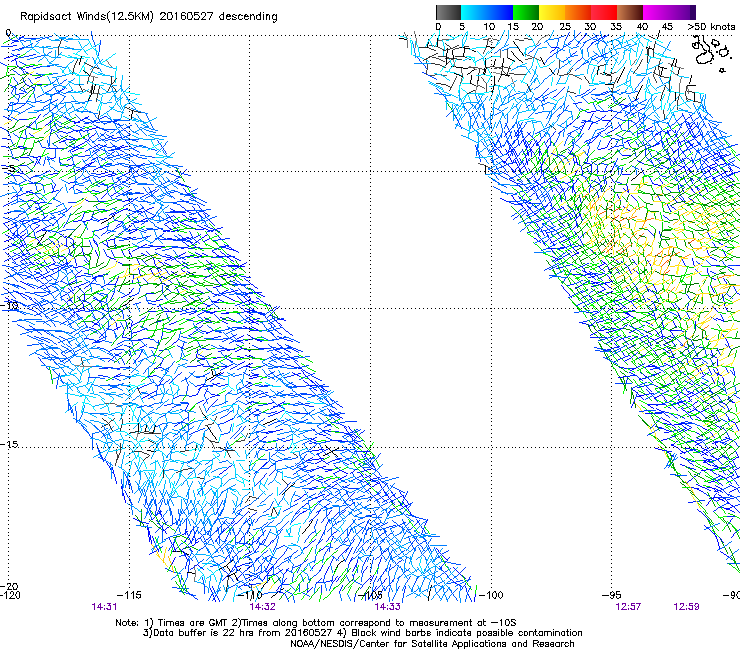Click the title 'Rapidscat Winds(12.5KM) 20160527 descending'

[149, 17]
